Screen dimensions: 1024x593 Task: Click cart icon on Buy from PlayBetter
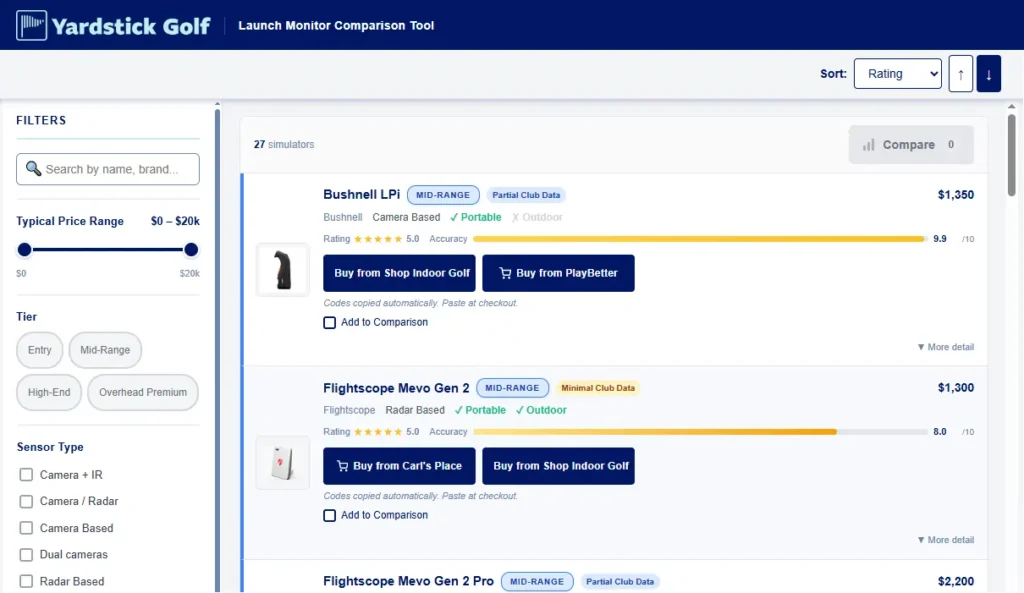[505, 273]
